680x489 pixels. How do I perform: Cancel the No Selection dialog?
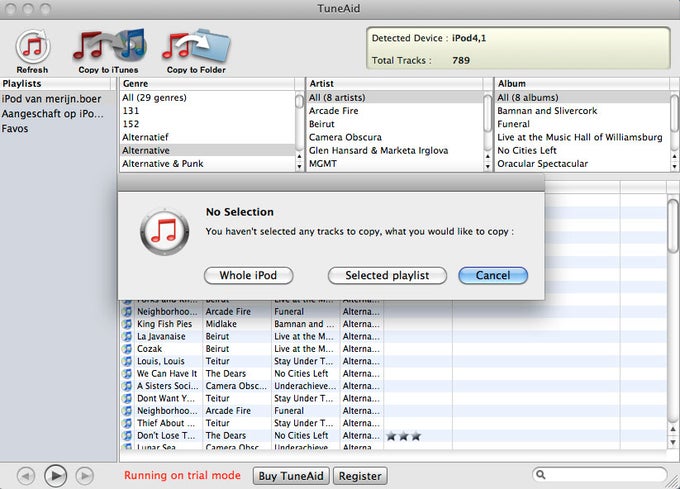coord(493,275)
